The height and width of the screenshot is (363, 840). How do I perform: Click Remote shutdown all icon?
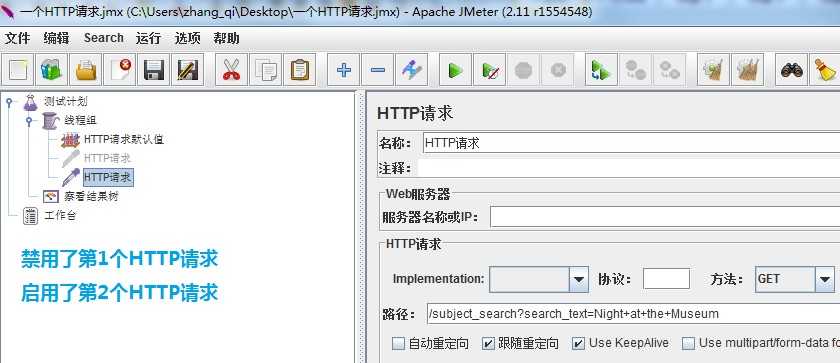click(x=670, y=70)
